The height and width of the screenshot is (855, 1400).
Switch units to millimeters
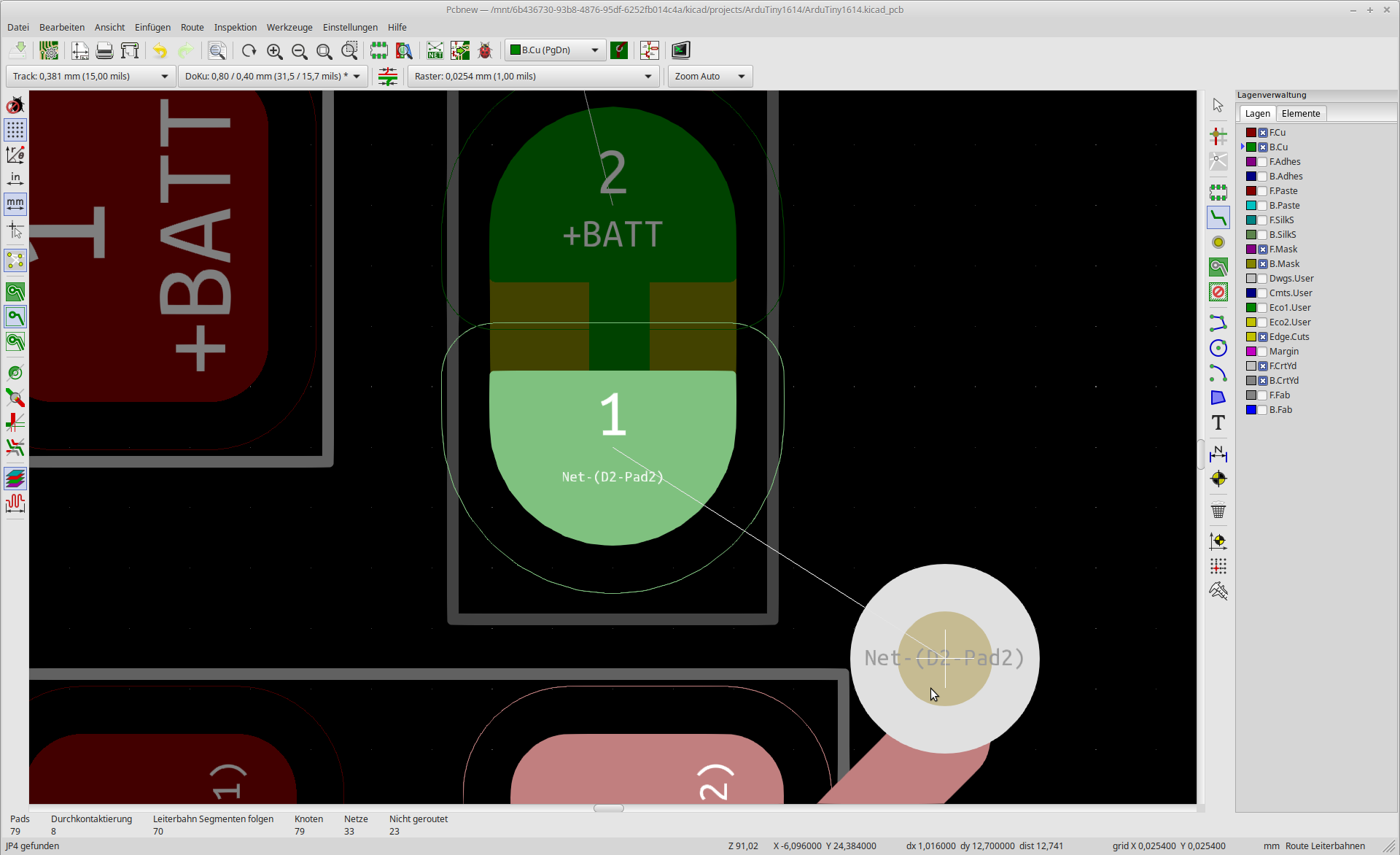click(x=15, y=204)
